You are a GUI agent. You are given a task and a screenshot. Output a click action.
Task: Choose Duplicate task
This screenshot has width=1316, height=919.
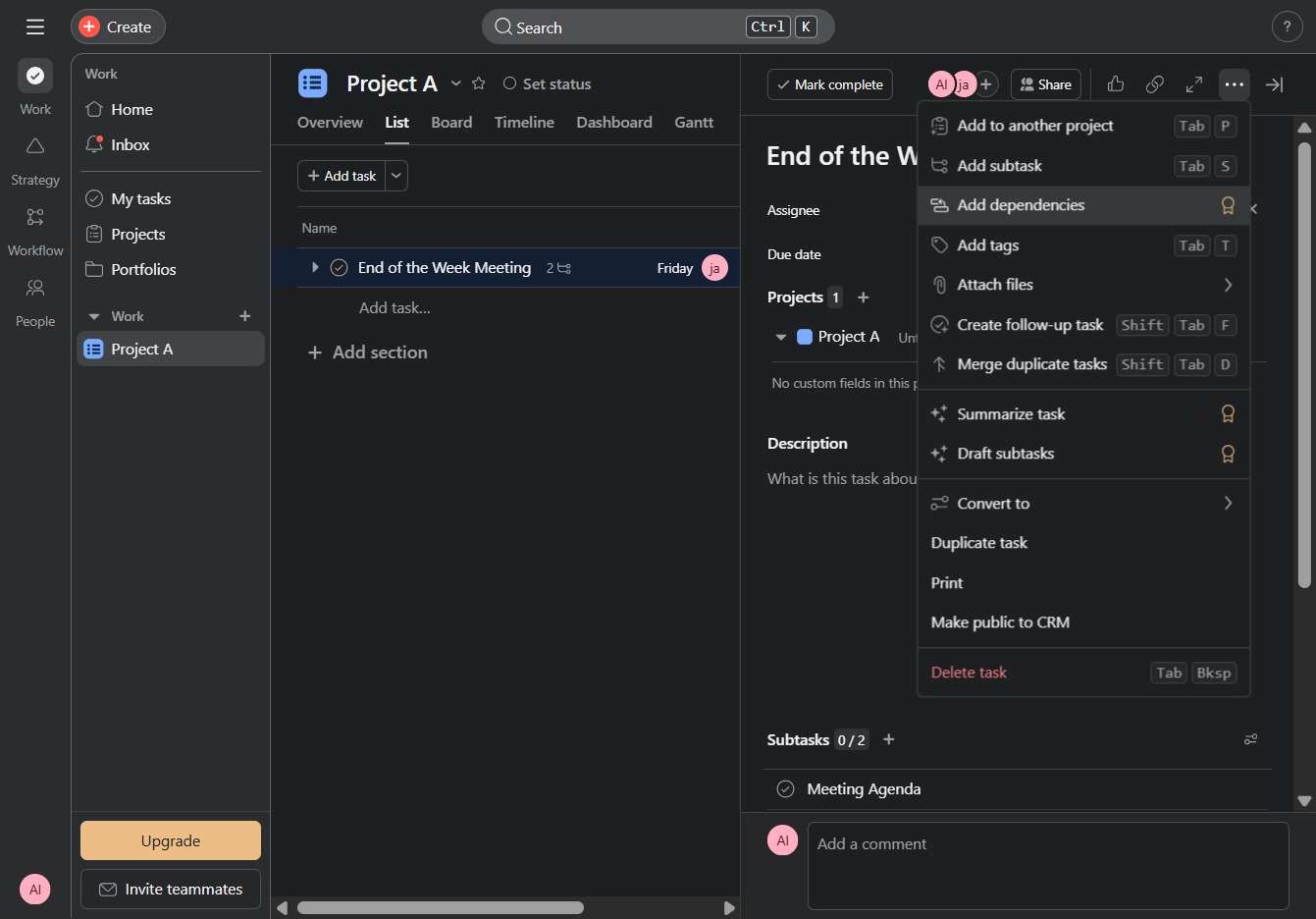point(1083,543)
